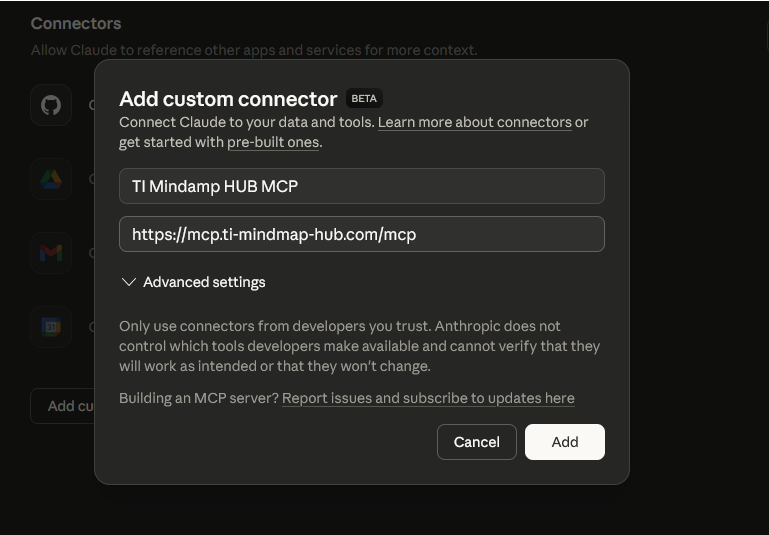Screen dimensions: 769x535
Task: Open "Learn more about connectors" link
Action: pos(475,122)
